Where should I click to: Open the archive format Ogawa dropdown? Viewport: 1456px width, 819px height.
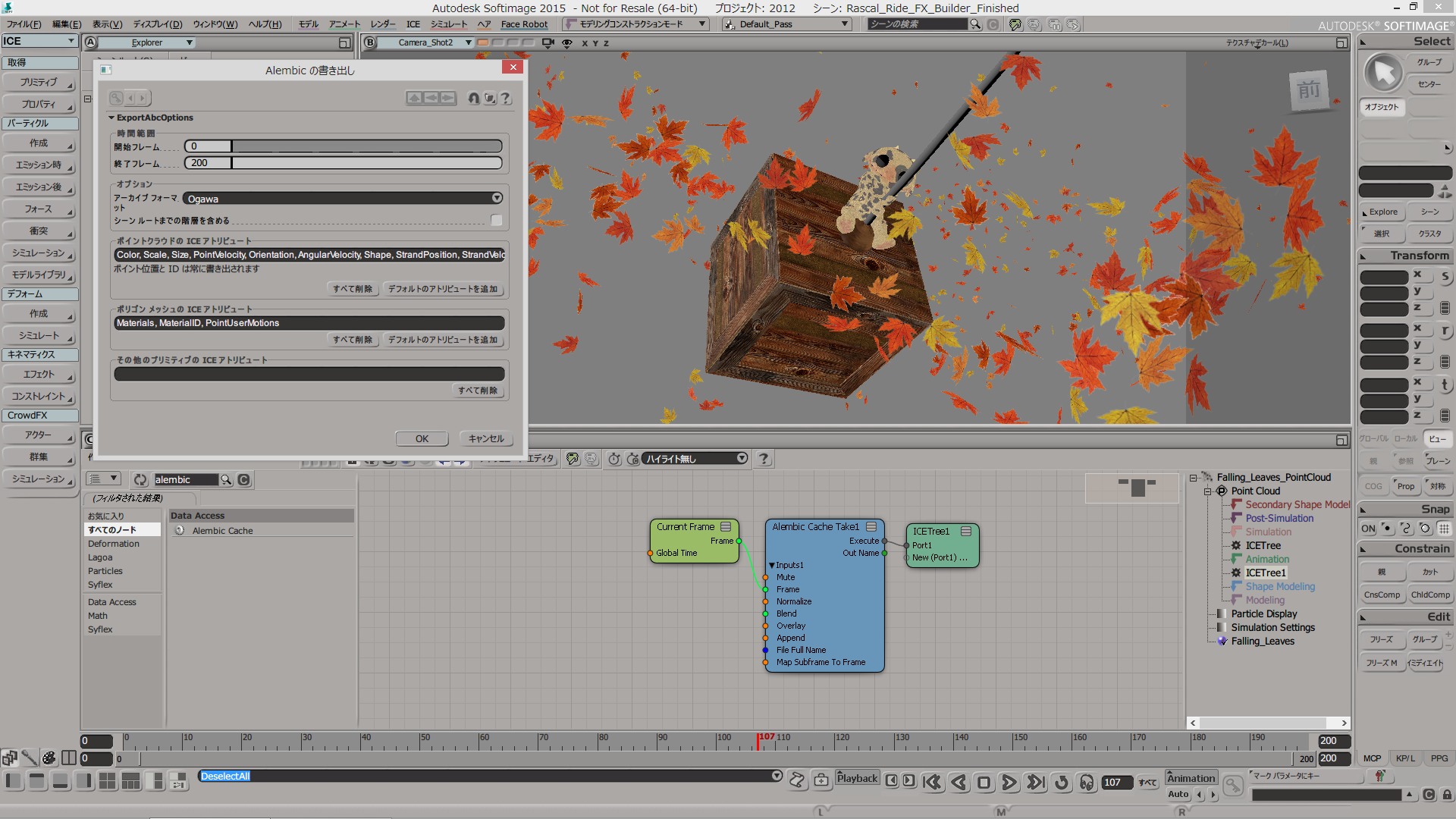pos(497,199)
